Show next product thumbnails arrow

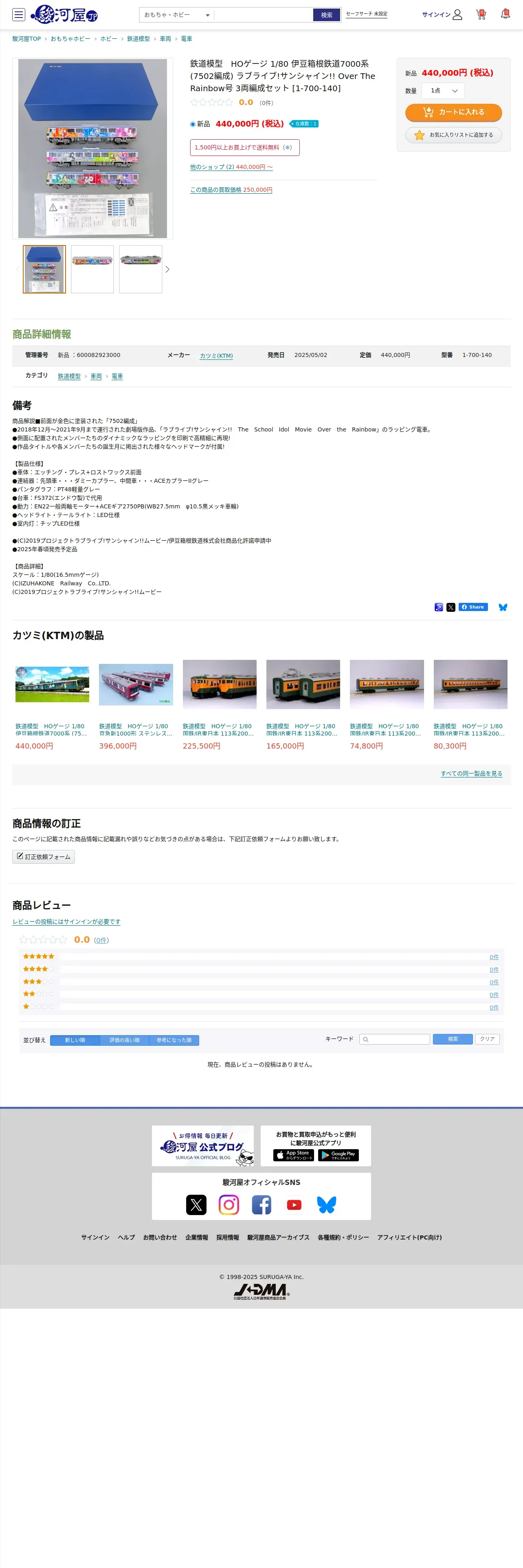pos(167,269)
